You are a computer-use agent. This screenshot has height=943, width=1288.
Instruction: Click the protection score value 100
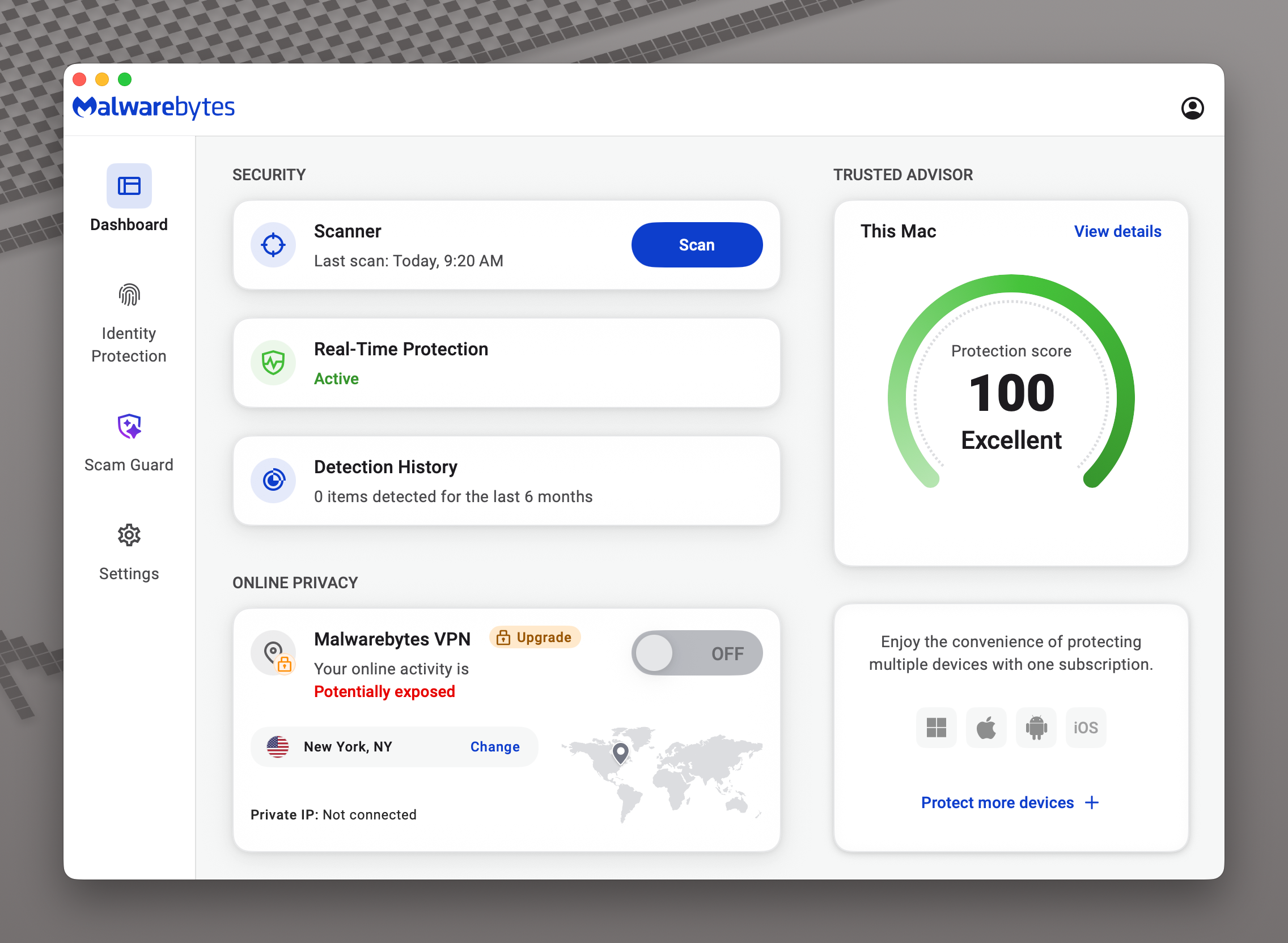pyautogui.click(x=1011, y=393)
